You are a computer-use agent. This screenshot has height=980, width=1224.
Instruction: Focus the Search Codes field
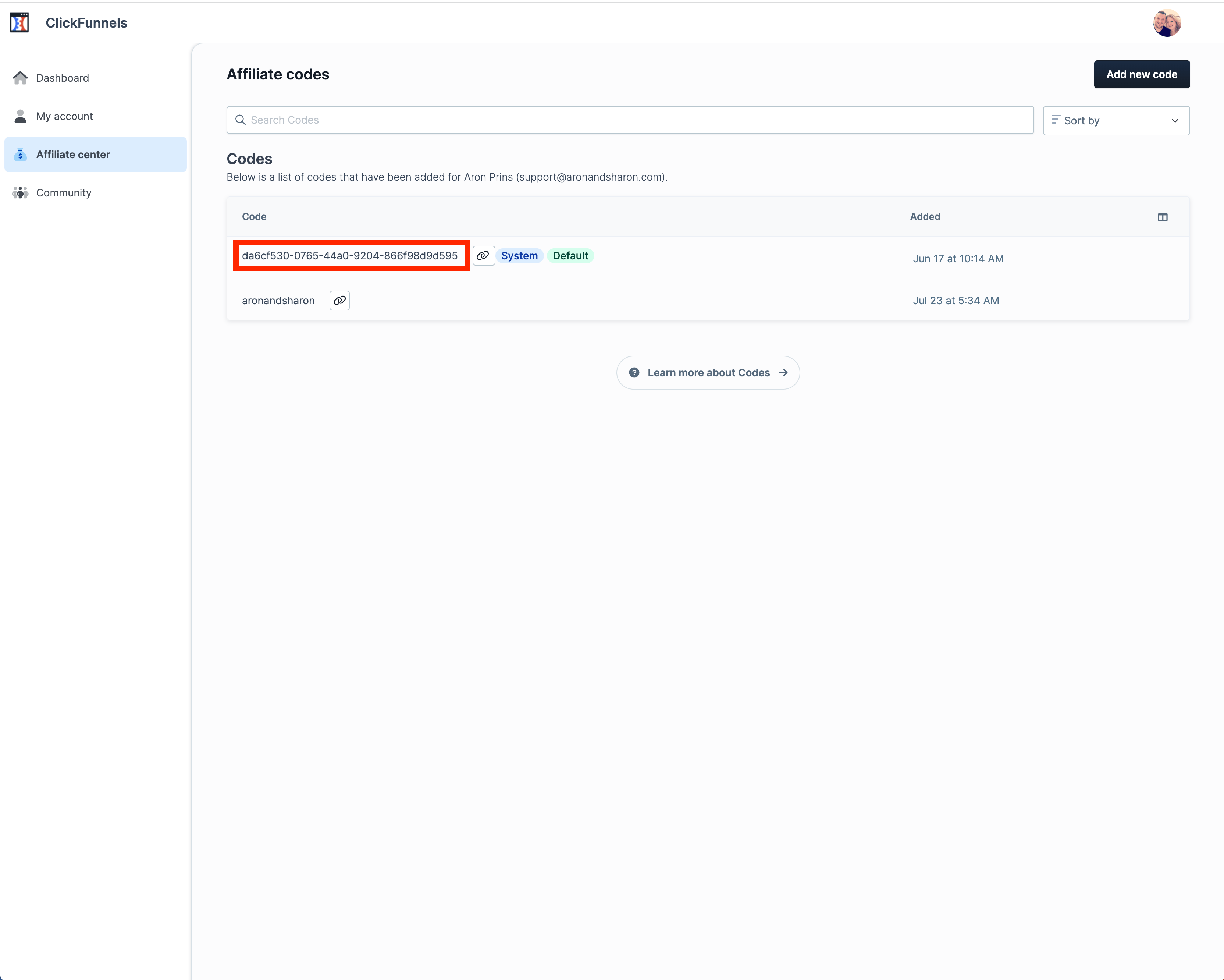point(630,120)
